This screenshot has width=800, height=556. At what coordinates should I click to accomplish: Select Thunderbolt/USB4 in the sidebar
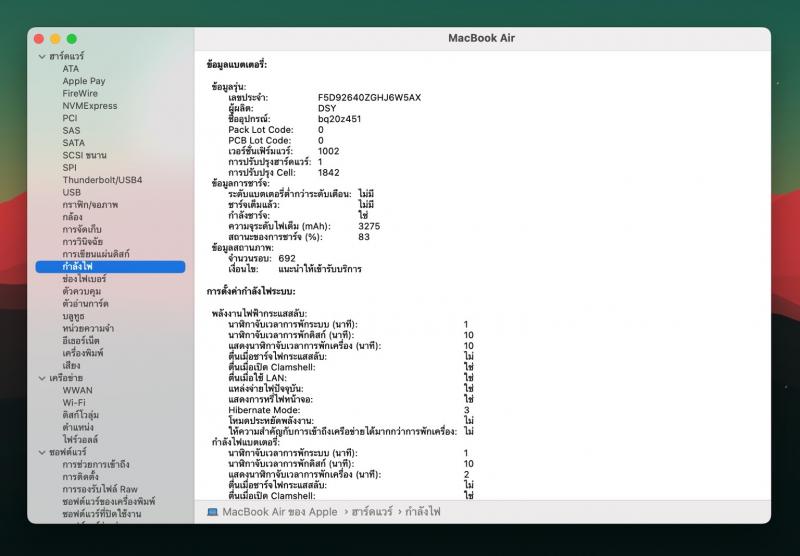tap(102, 180)
